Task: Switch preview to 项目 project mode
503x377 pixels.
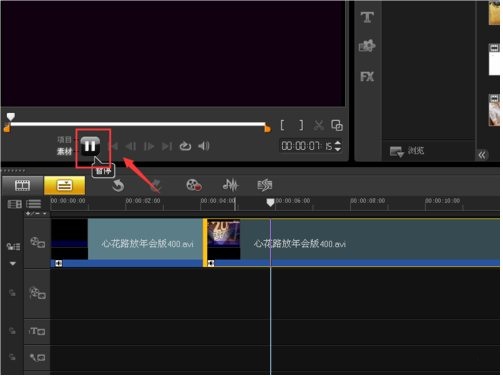Action: pyautogui.click(x=64, y=140)
